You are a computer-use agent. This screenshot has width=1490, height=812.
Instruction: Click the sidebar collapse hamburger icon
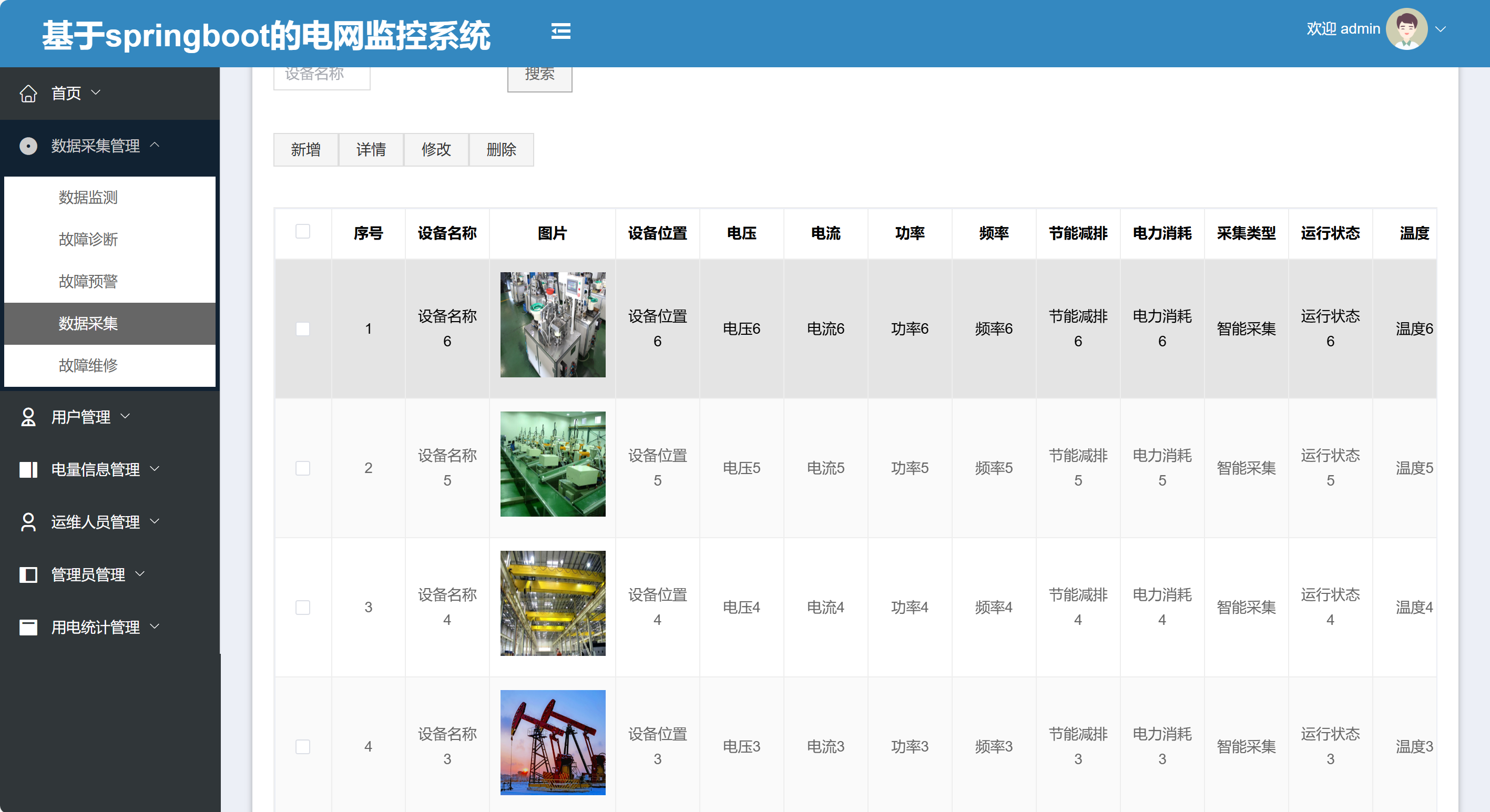(560, 31)
